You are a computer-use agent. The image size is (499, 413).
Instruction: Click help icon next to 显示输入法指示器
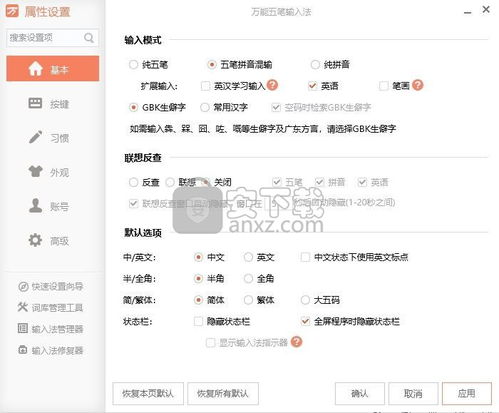296,342
